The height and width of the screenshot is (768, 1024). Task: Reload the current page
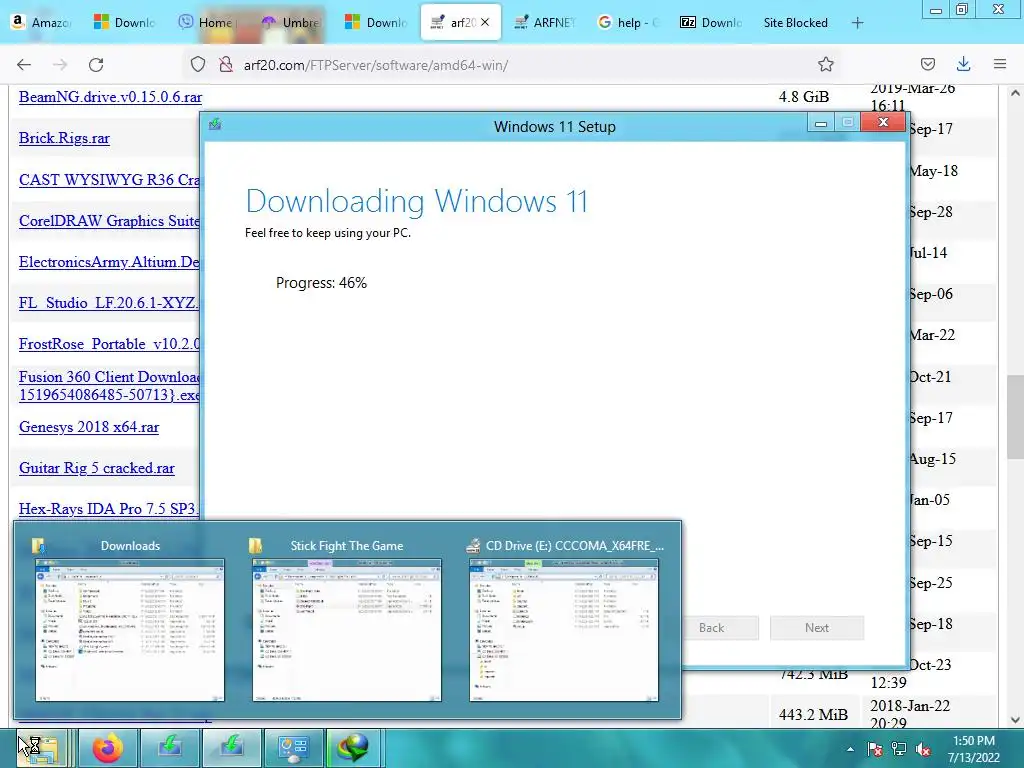[x=97, y=64]
